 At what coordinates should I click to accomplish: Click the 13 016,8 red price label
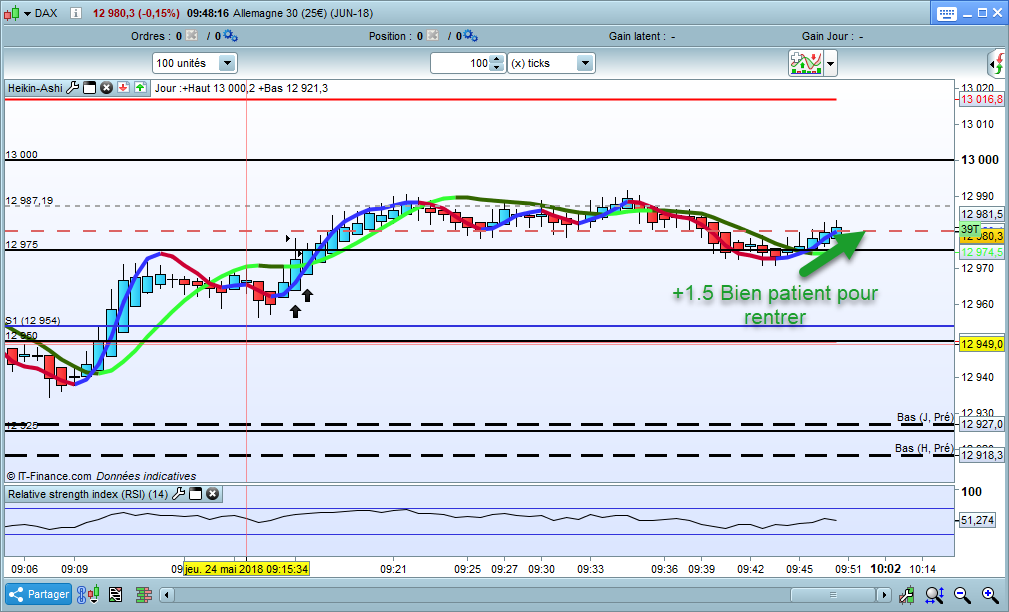(981, 99)
